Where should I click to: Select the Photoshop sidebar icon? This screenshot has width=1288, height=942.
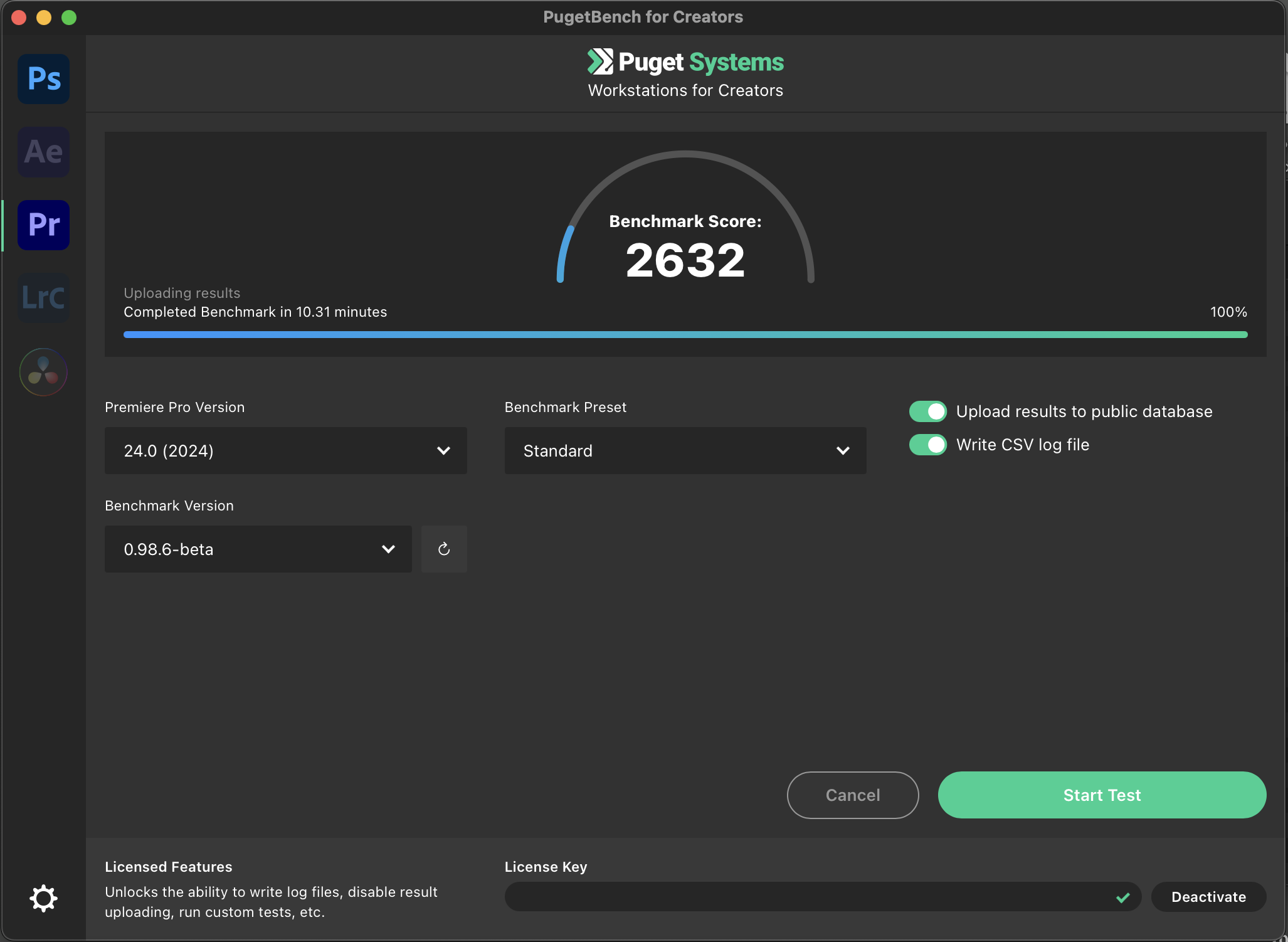point(44,79)
